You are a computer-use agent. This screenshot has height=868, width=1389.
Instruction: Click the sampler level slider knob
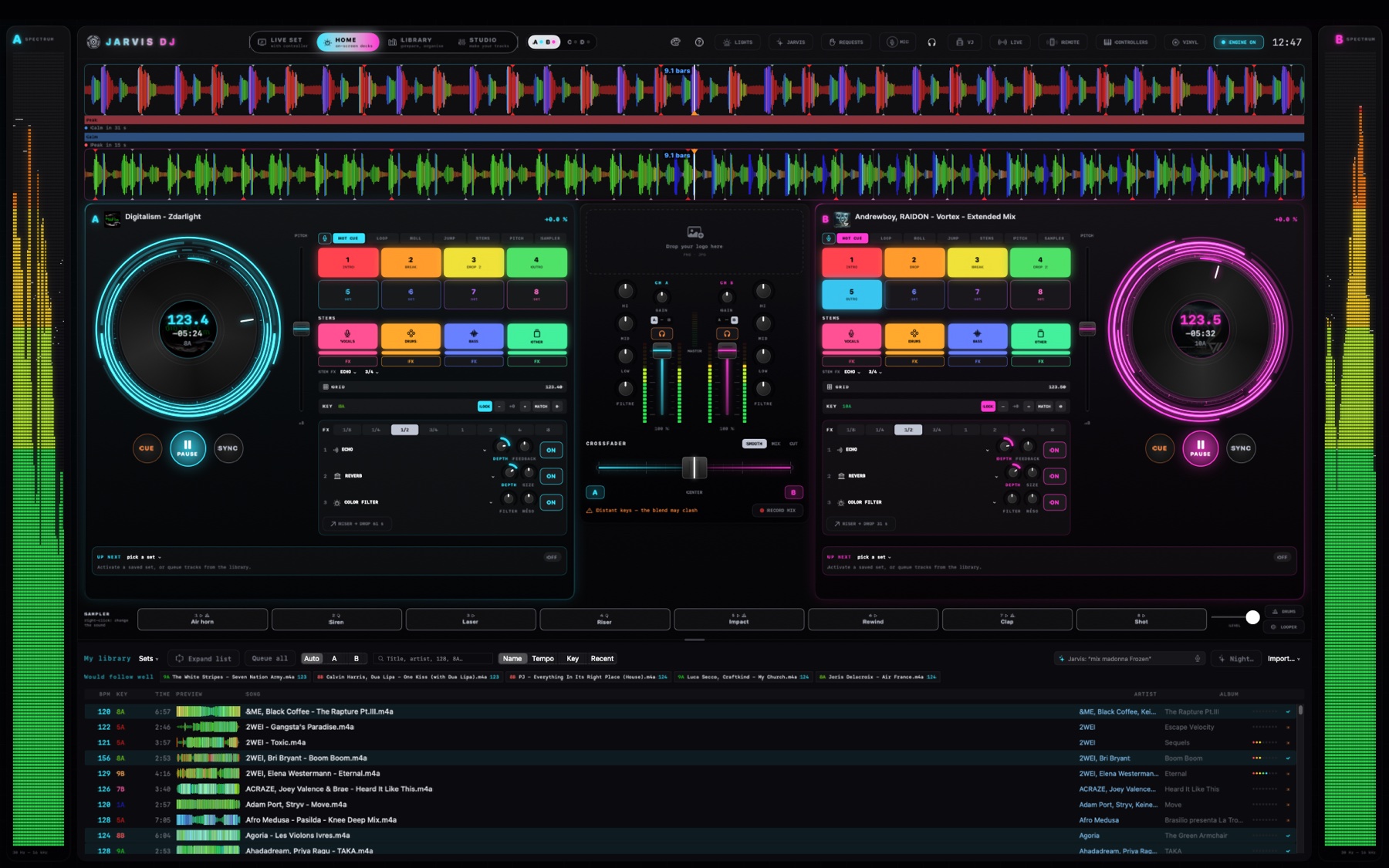[1252, 617]
